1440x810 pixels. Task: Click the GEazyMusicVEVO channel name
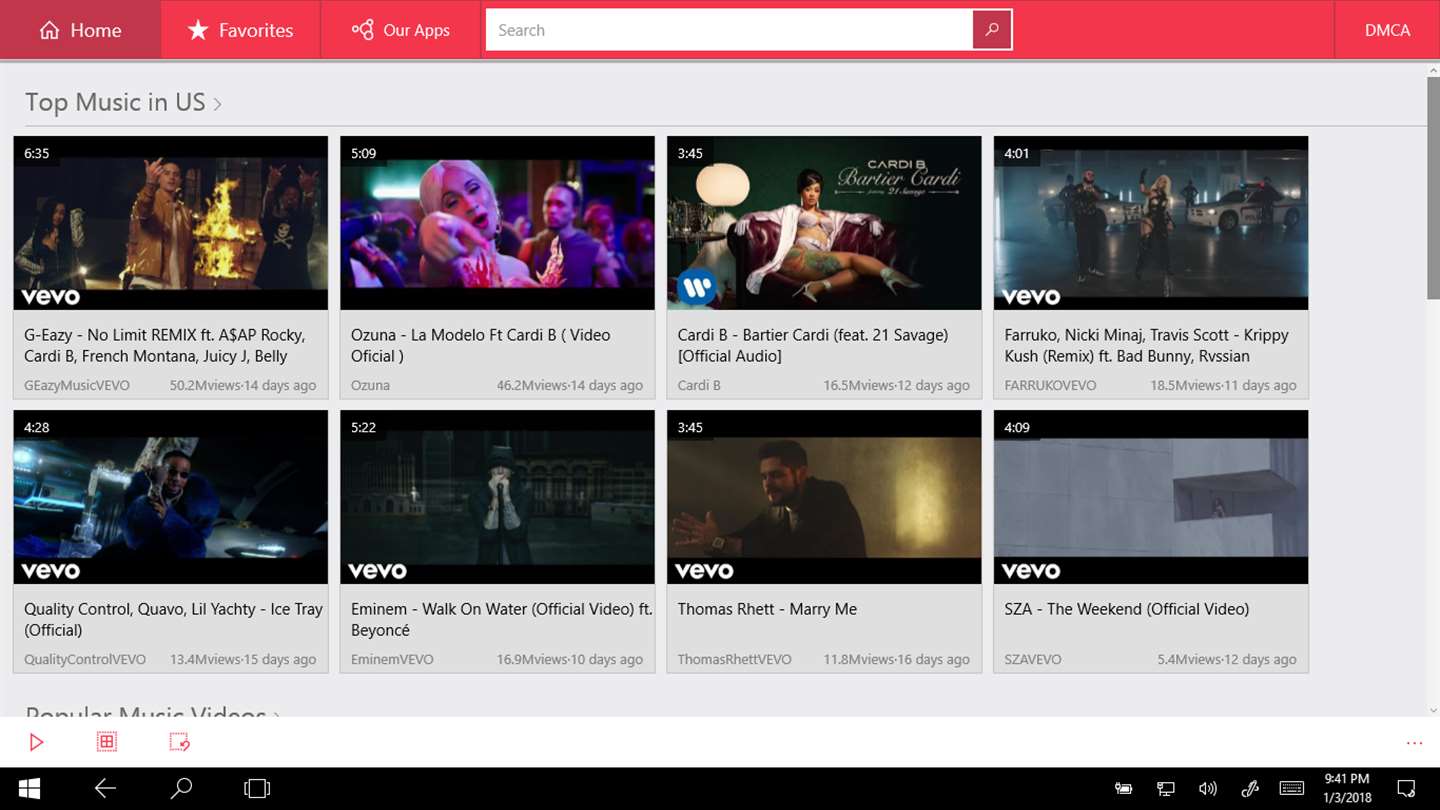click(x=77, y=385)
